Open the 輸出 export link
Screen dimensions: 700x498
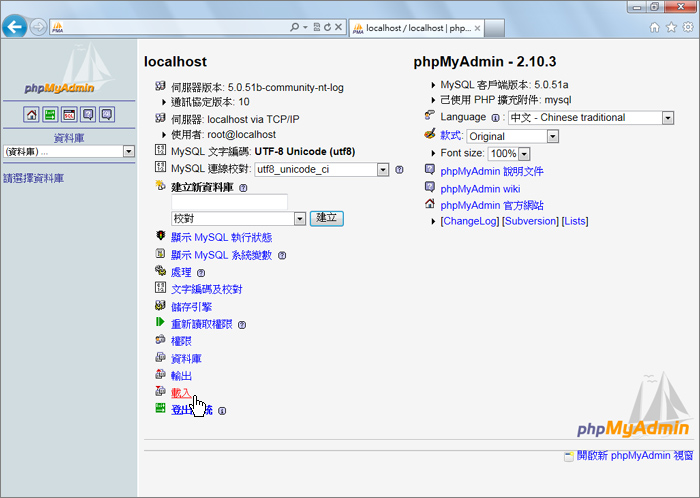pos(181,376)
